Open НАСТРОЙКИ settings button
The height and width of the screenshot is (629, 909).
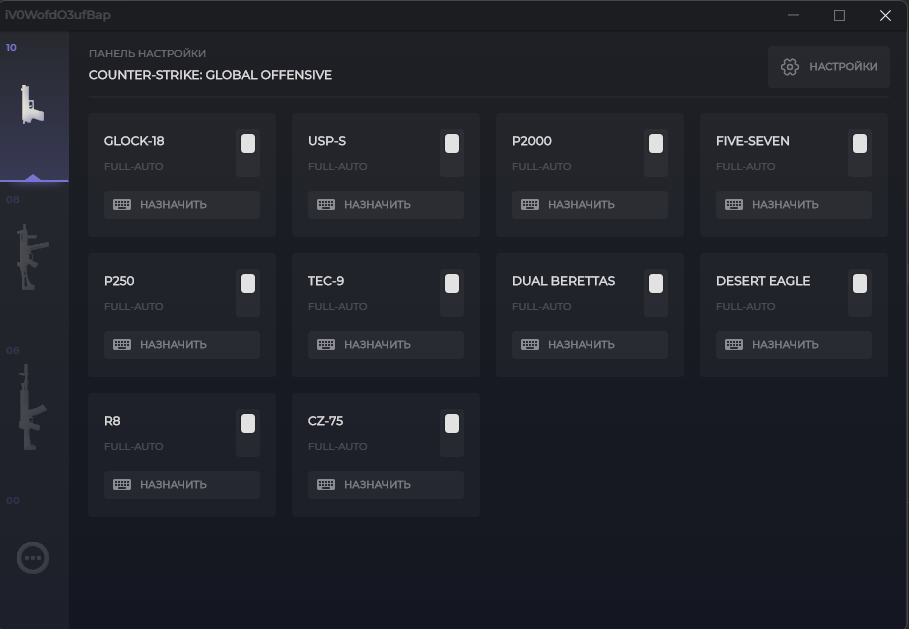click(x=828, y=67)
